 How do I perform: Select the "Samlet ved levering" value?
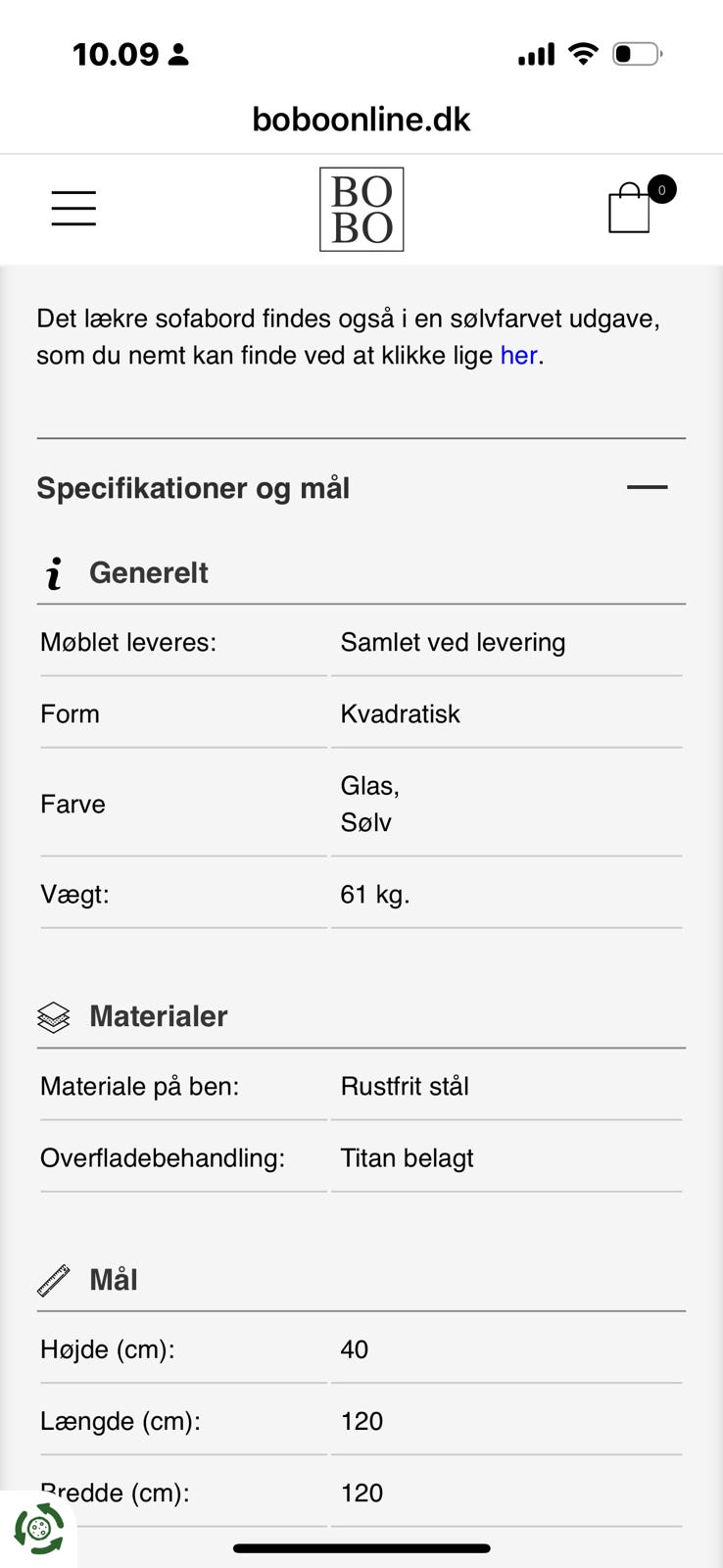(x=453, y=643)
